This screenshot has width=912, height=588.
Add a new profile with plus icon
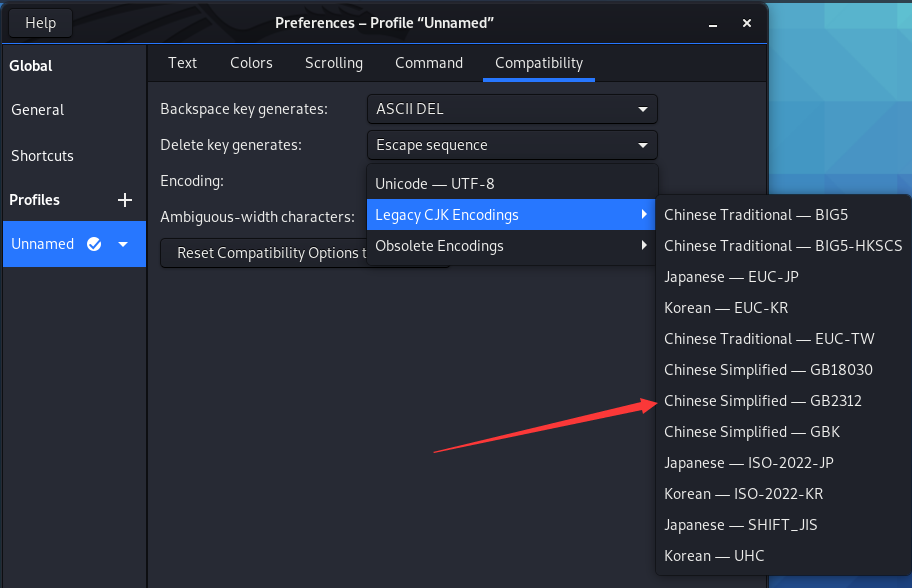[125, 200]
